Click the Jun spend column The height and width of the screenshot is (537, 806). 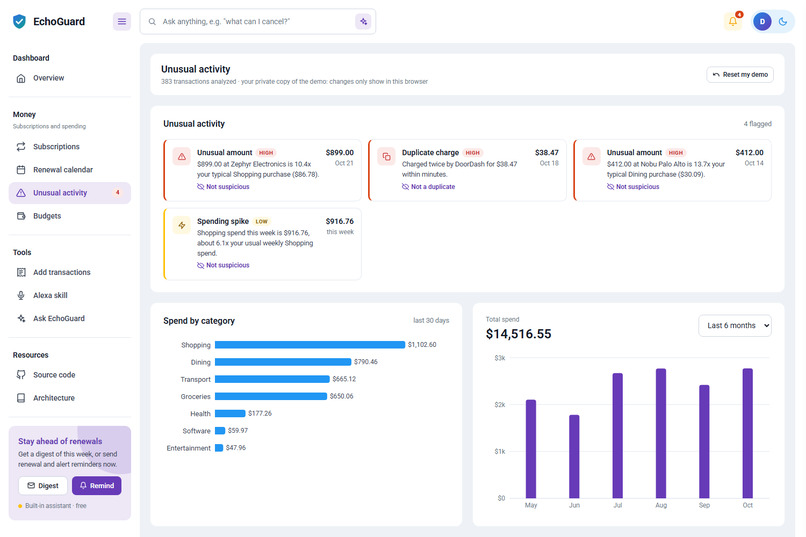click(574, 456)
